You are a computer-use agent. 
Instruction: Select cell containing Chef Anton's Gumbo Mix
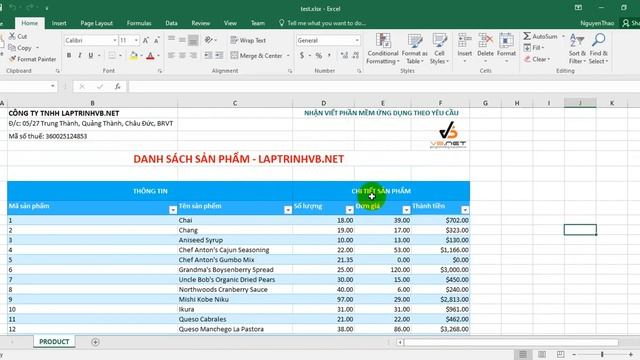pos(235,260)
